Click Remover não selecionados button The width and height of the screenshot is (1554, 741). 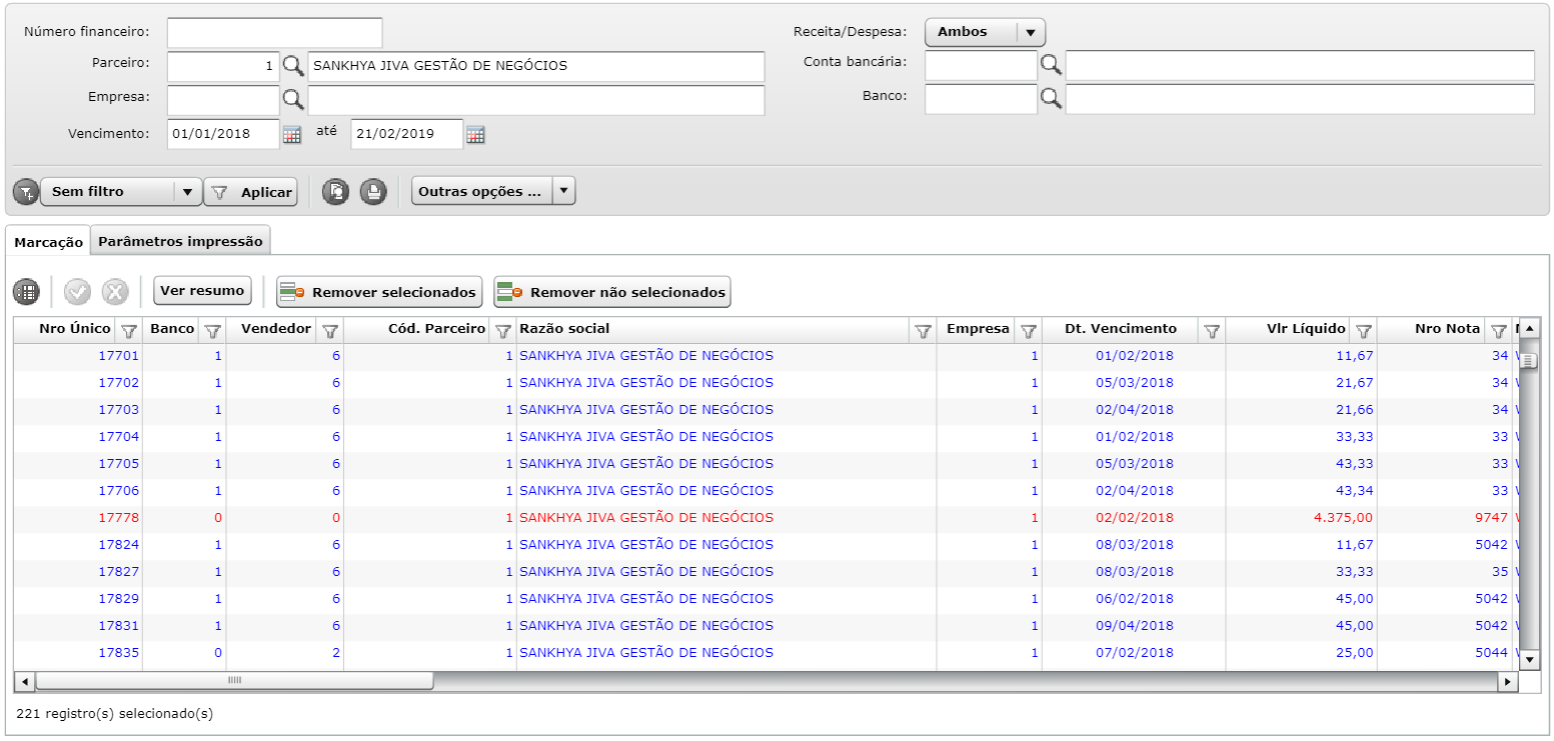pos(612,292)
